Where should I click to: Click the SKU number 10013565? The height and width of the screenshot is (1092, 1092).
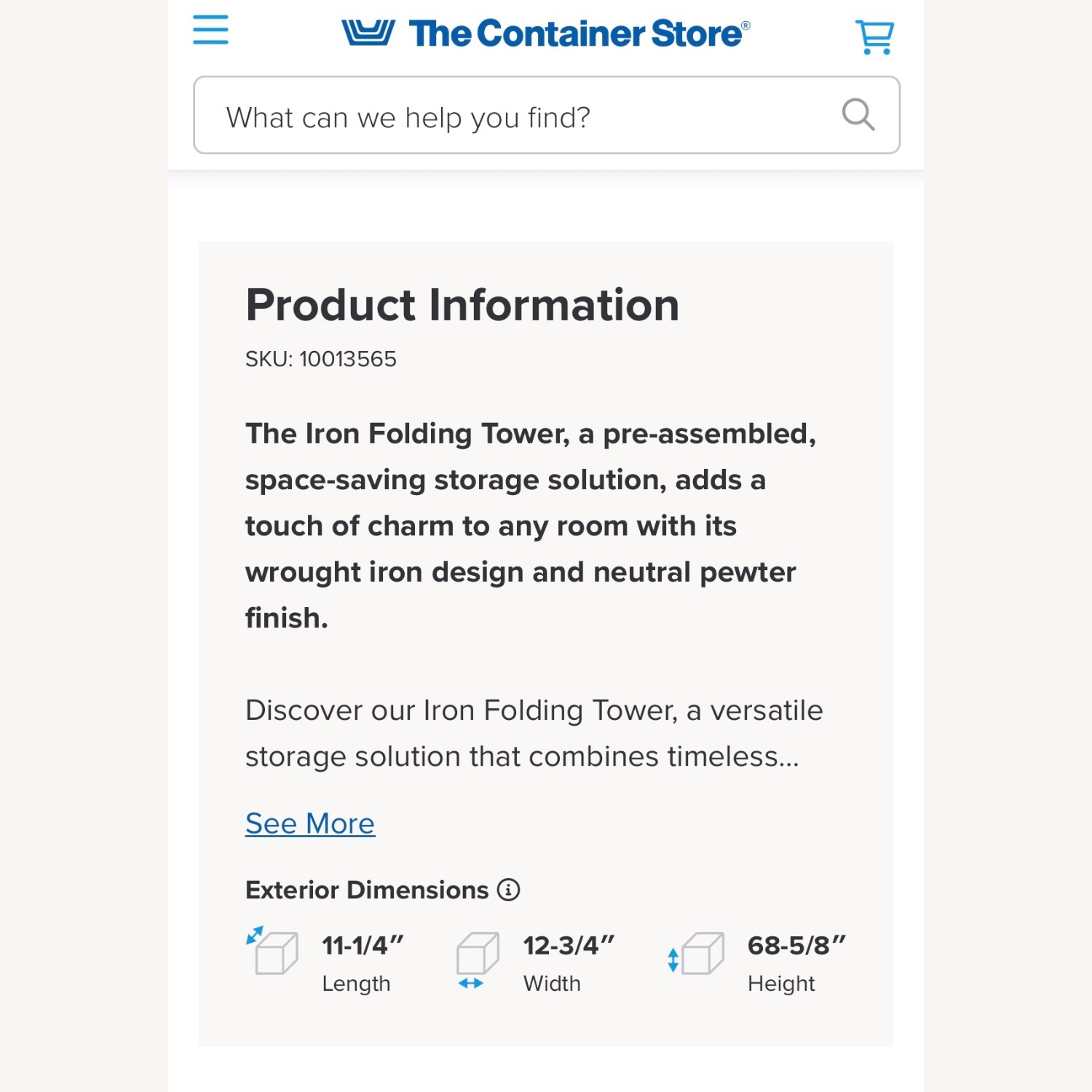click(x=319, y=358)
